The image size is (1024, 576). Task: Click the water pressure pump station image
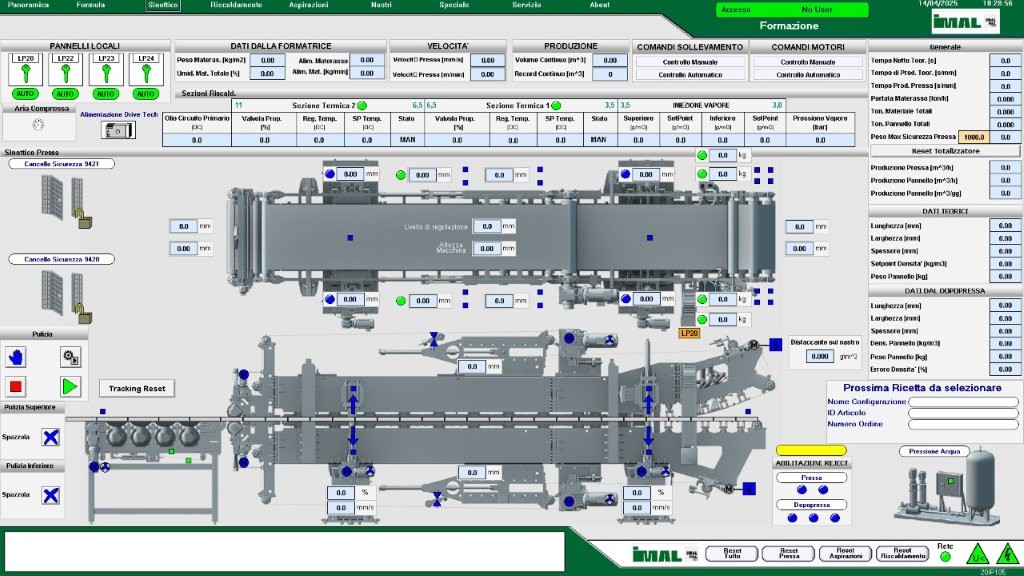click(x=949, y=479)
